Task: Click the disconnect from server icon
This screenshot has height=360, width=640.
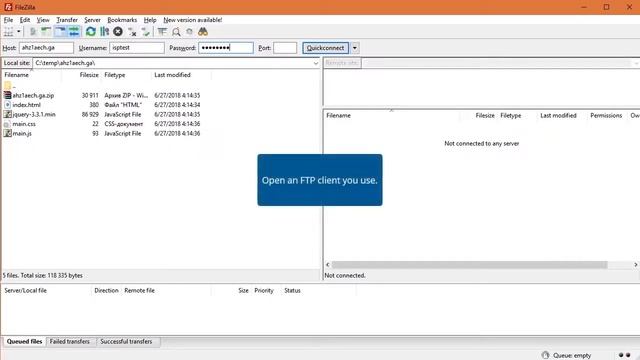Action: point(132,32)
